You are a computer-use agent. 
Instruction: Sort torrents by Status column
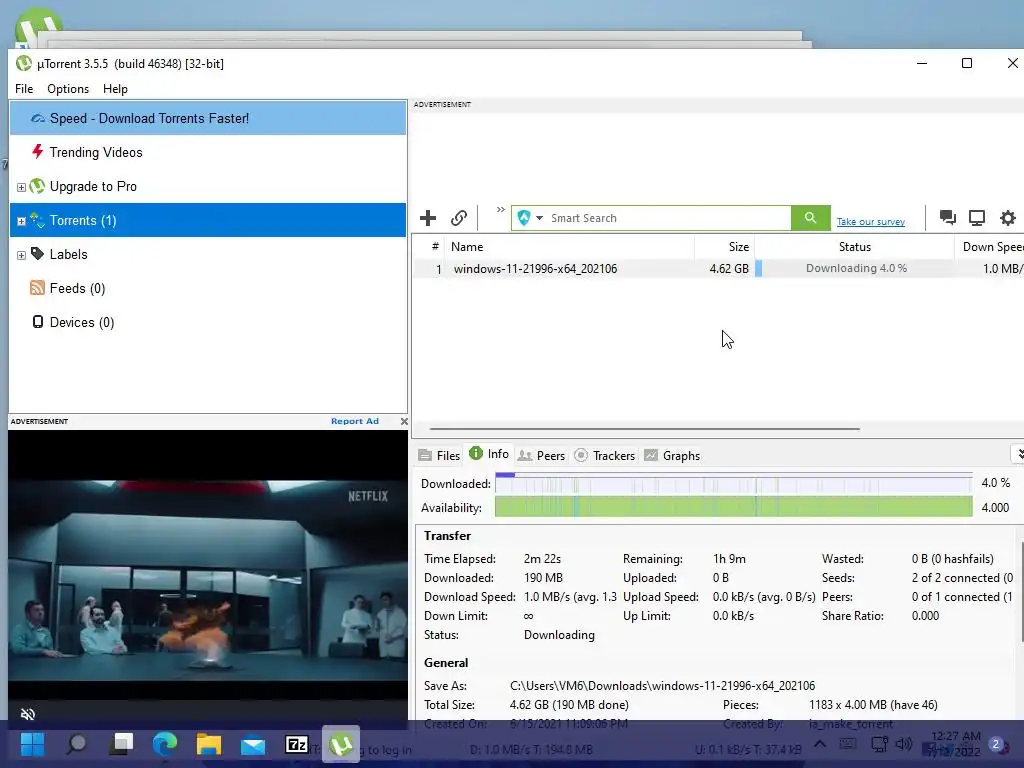pyautogui.click(x=854, y=247)
